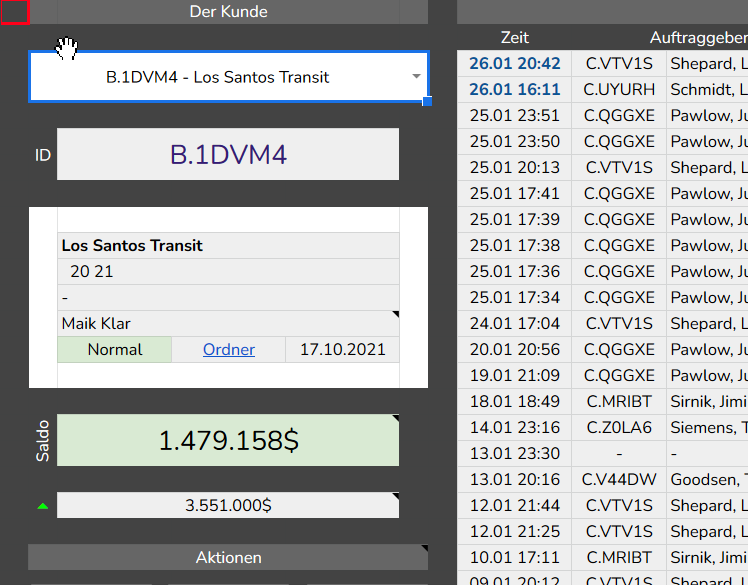Select C.V44DW code cell
This screenshot has height=585, width=748.
pos(619,480)
